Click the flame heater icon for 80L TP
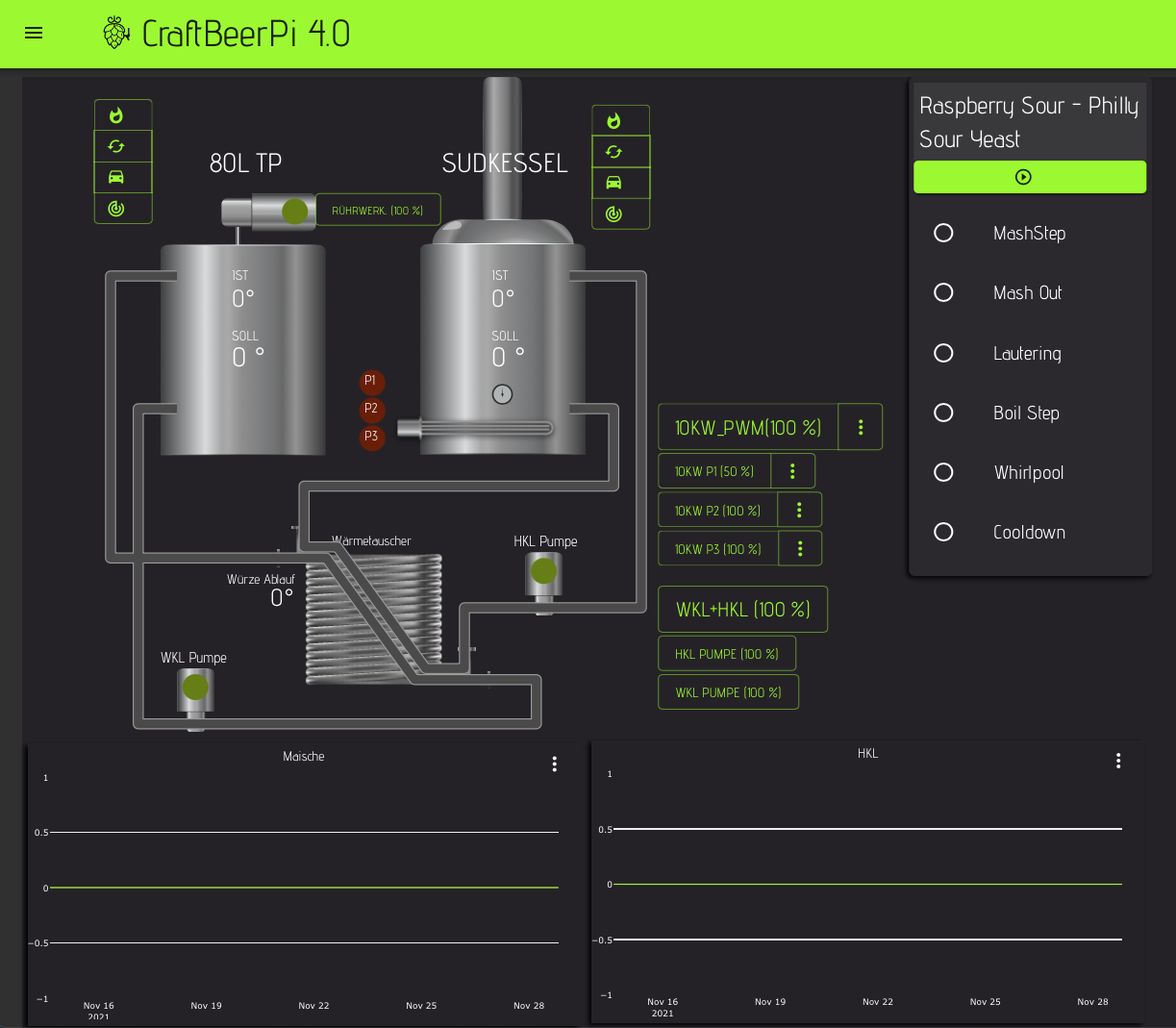Viewport: 1176px width, 1028px height. [116, 115]
